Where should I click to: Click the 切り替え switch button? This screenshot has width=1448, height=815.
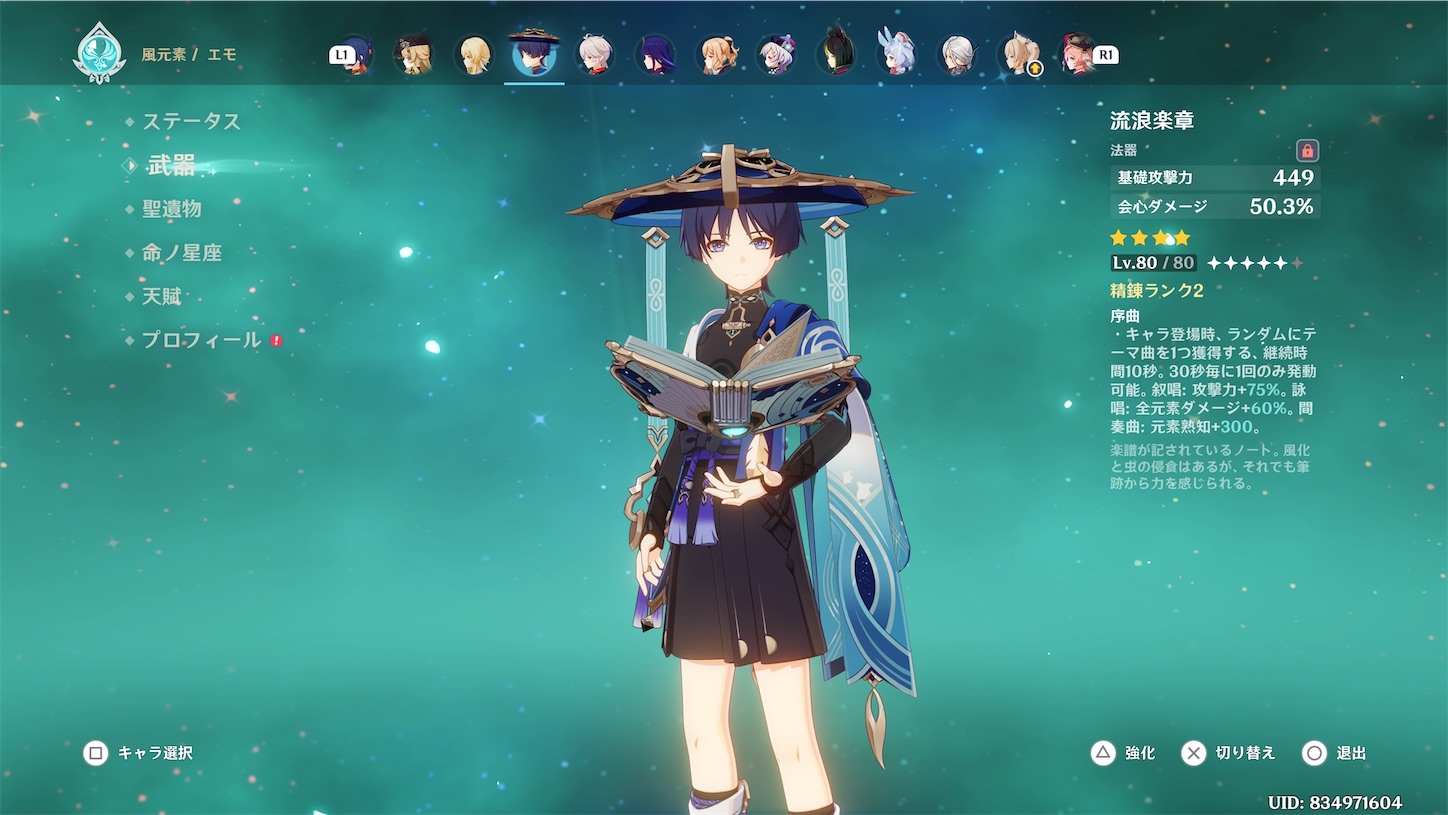coord(1228,753)
